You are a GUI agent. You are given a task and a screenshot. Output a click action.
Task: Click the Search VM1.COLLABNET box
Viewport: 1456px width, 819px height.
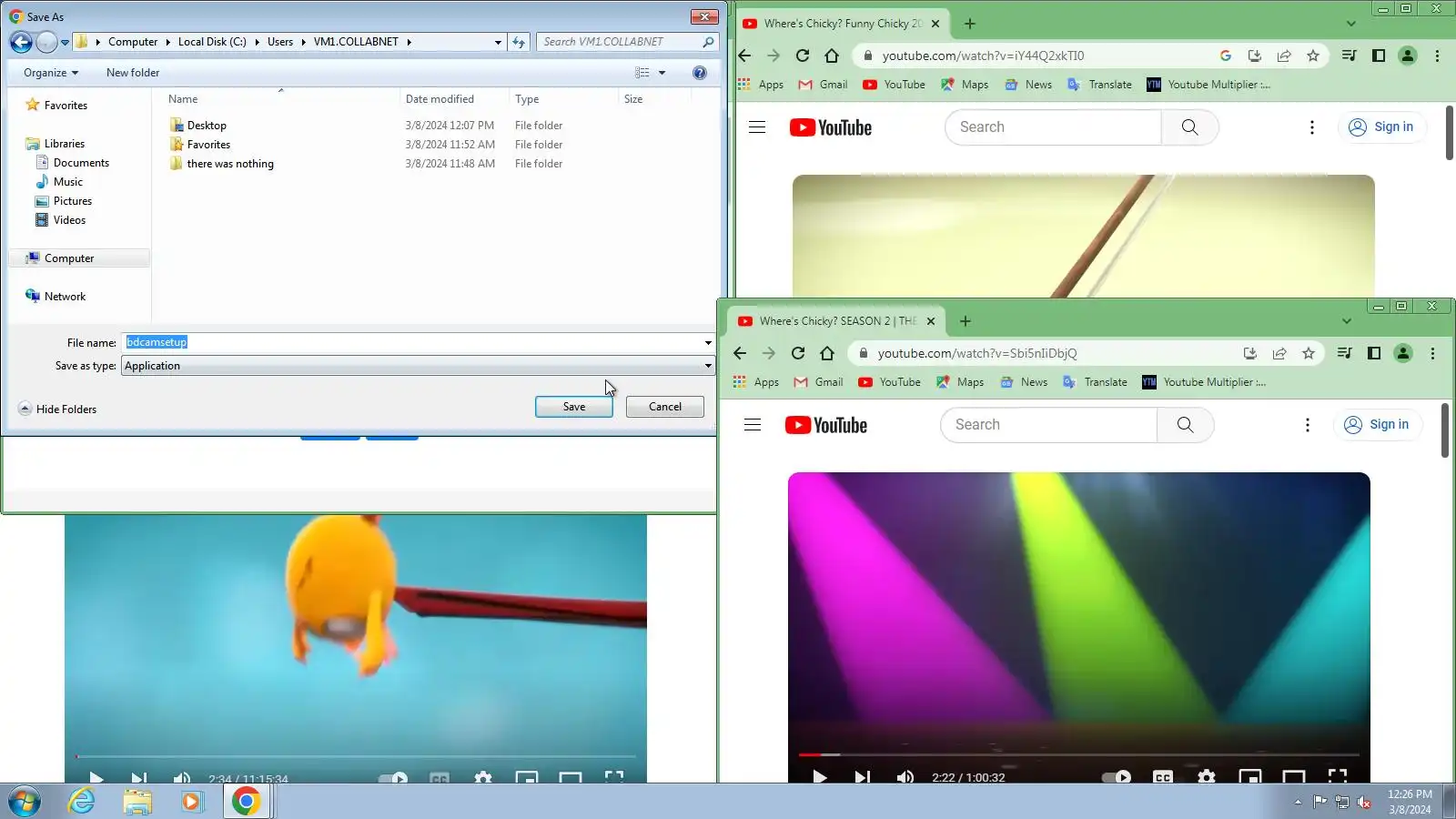click(627, 42)
